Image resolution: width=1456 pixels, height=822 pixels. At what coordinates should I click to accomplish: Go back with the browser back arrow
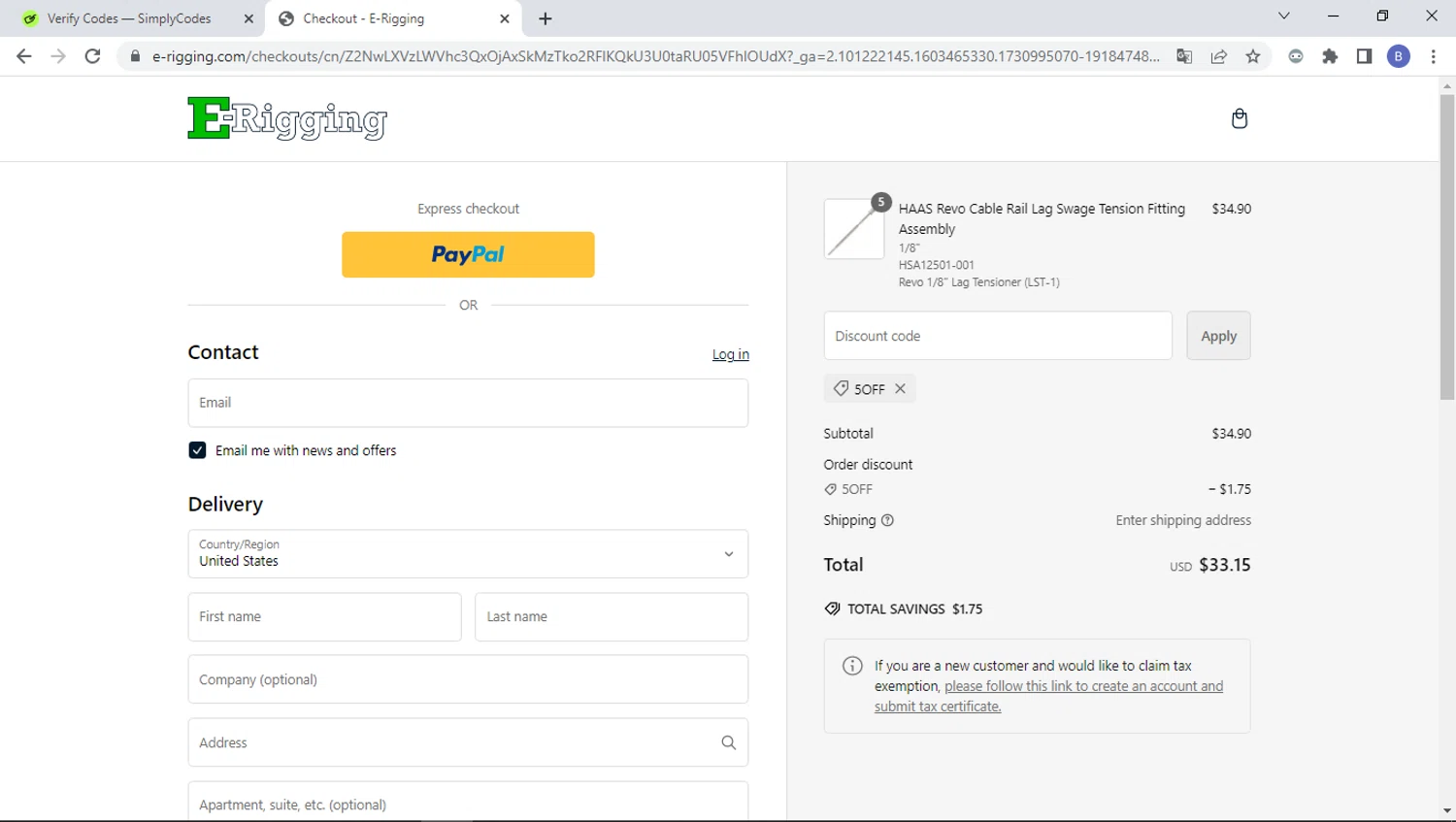coord(24,56)
